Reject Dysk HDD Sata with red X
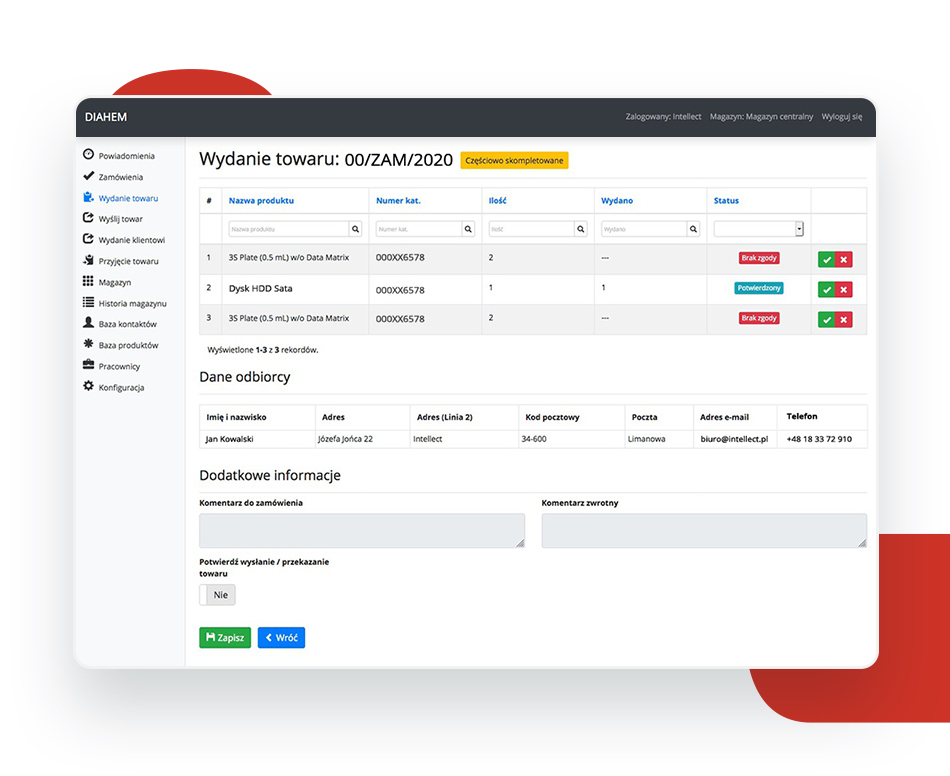 coord(843,290)
